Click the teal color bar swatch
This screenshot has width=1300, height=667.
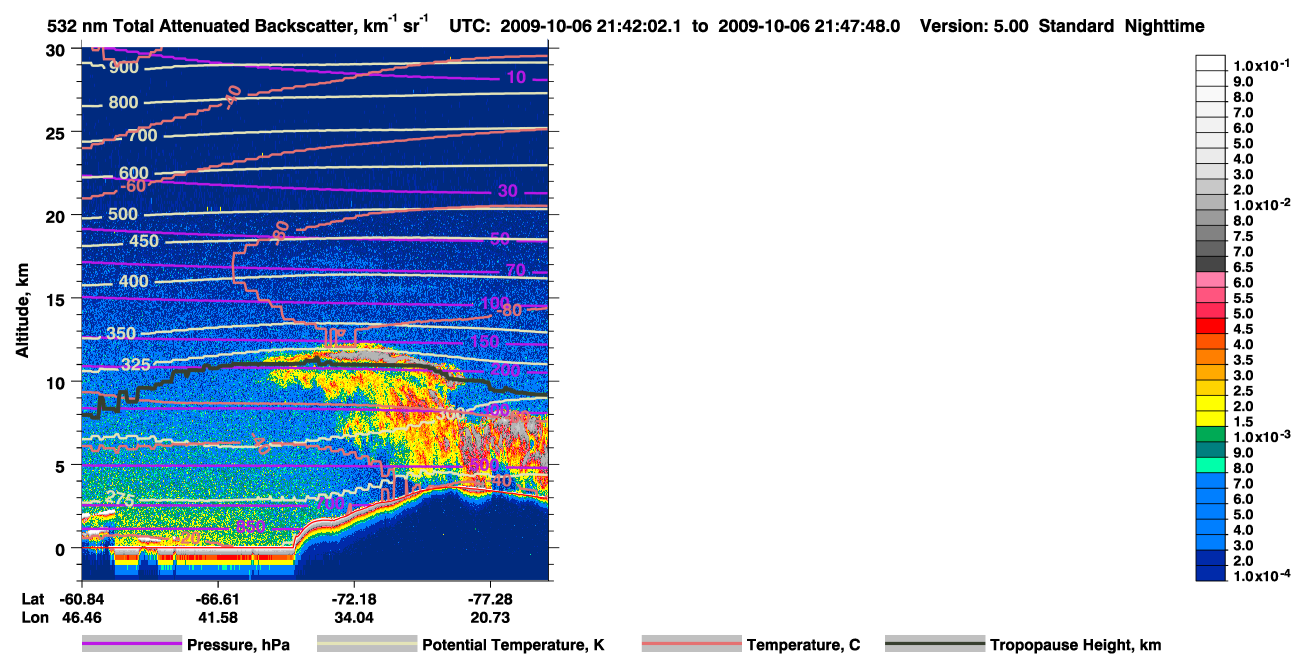pos(1210,451)
